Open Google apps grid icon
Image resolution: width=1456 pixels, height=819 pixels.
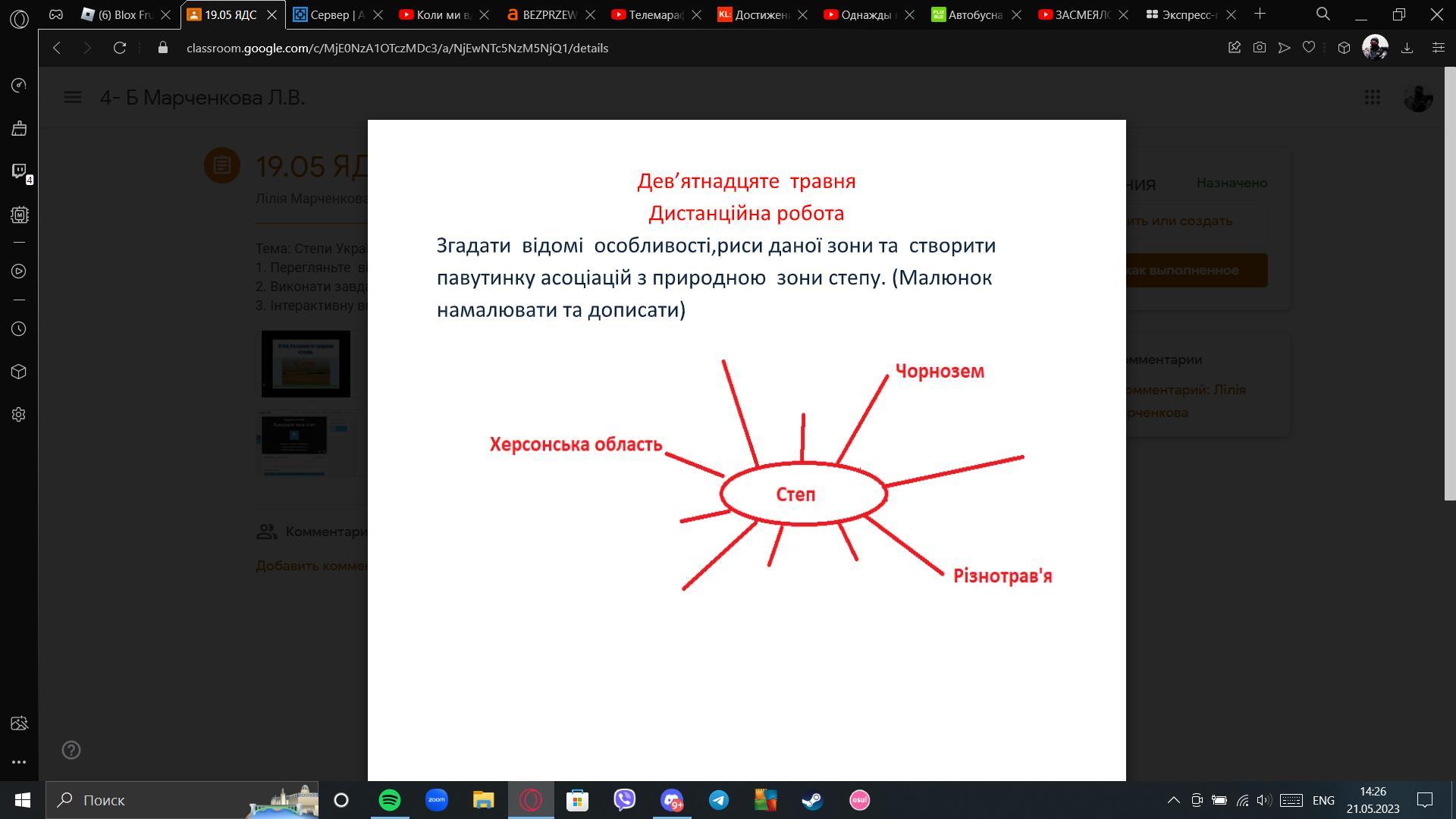pyautogui.click(x=1372, y=98)
